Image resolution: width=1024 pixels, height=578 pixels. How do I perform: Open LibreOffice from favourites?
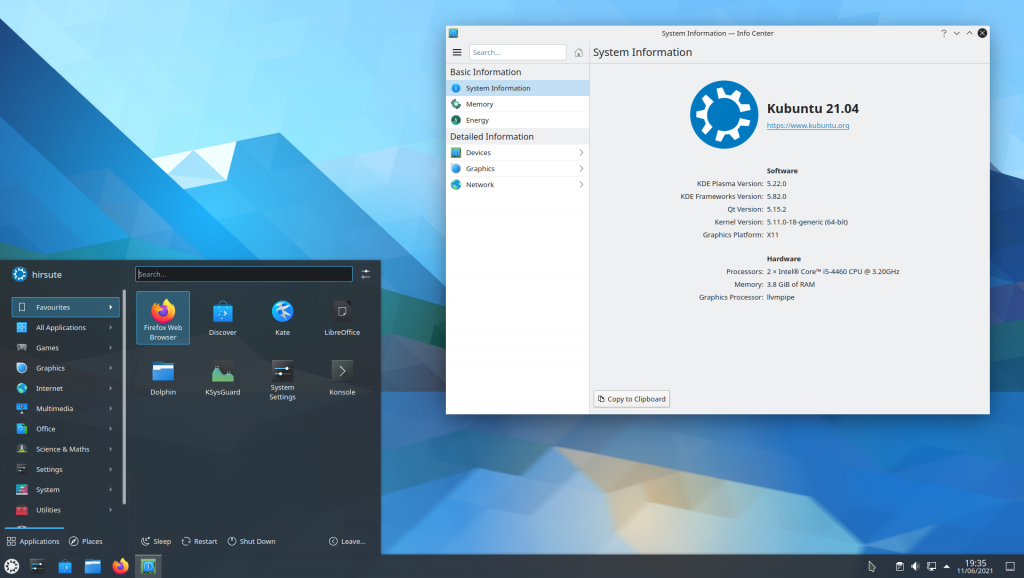pos(342,318)
